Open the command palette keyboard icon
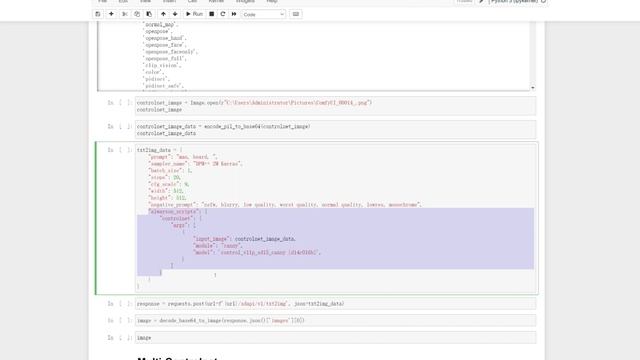640x360 pixels. (296, 14)
